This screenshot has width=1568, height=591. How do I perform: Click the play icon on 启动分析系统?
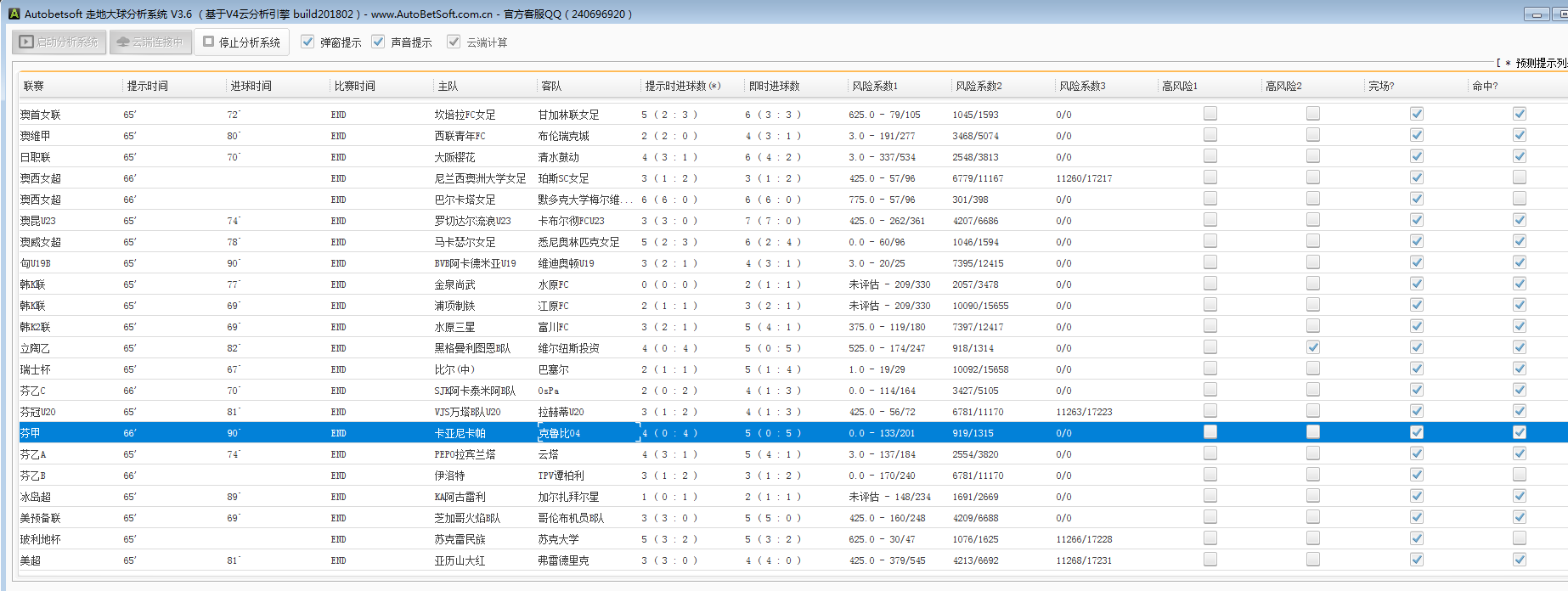[26, 42]
